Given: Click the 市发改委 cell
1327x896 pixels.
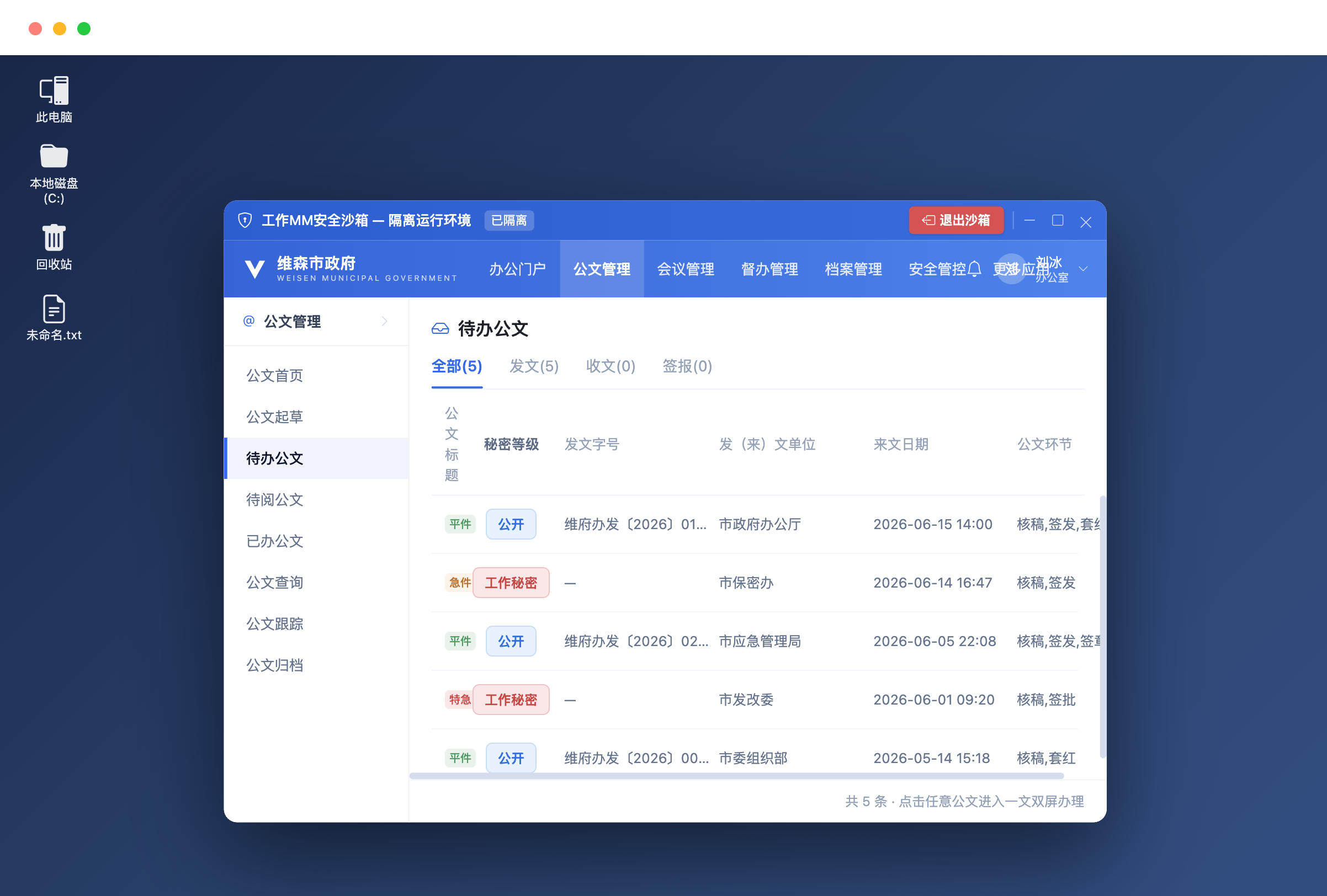Looking at the screenshot, I should point(746,700).
